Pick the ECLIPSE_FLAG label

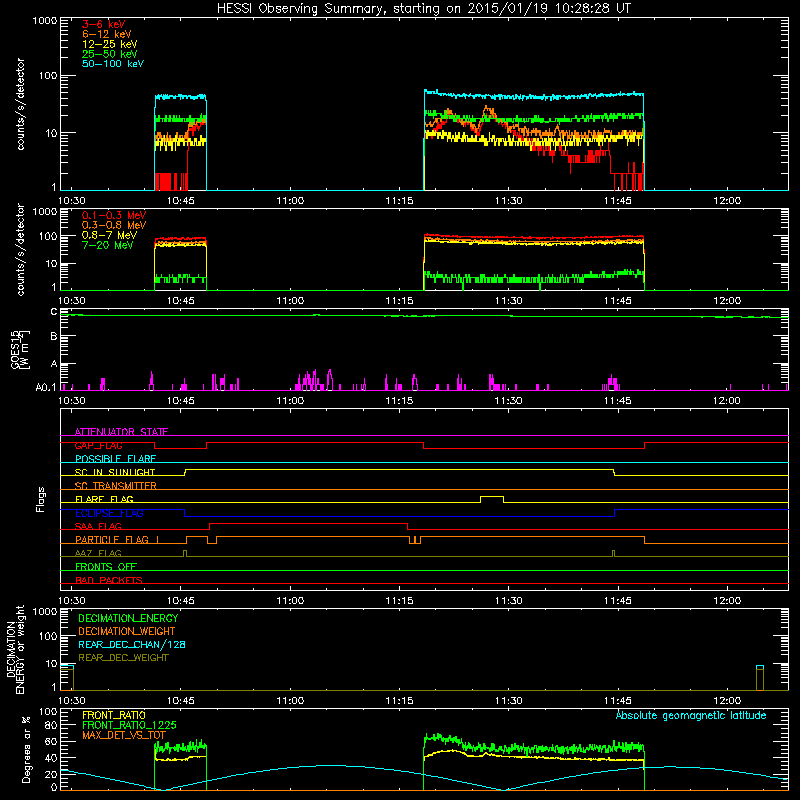(x=109, y=513)
